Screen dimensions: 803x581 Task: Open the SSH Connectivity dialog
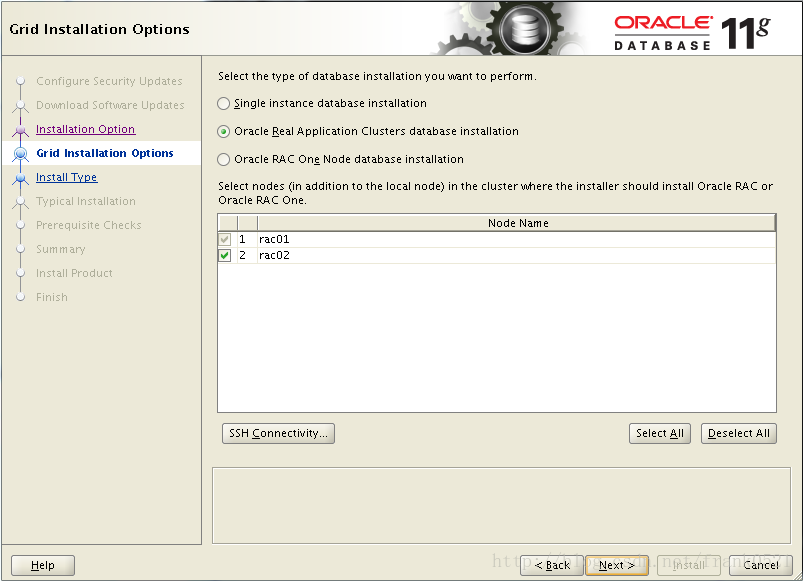(x=278, y=434)
